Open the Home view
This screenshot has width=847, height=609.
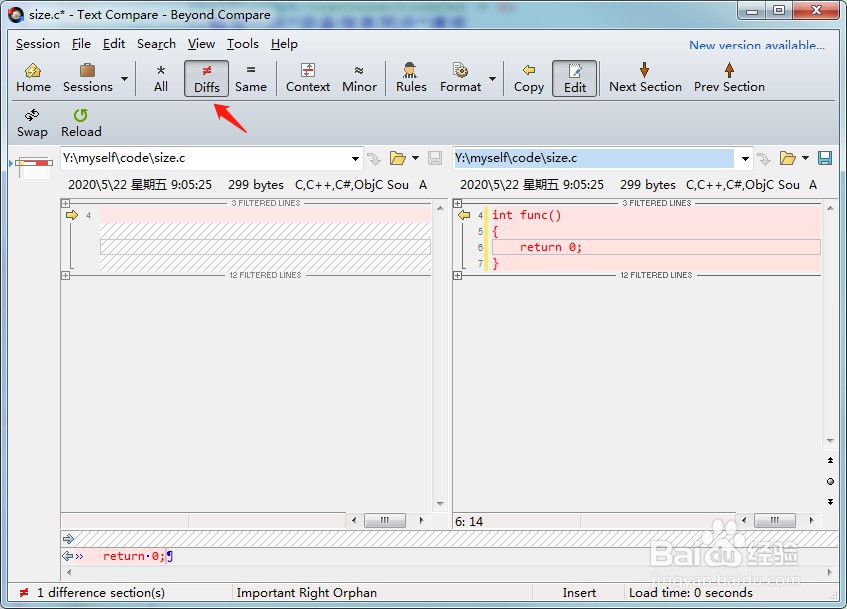tap(33, 78)
